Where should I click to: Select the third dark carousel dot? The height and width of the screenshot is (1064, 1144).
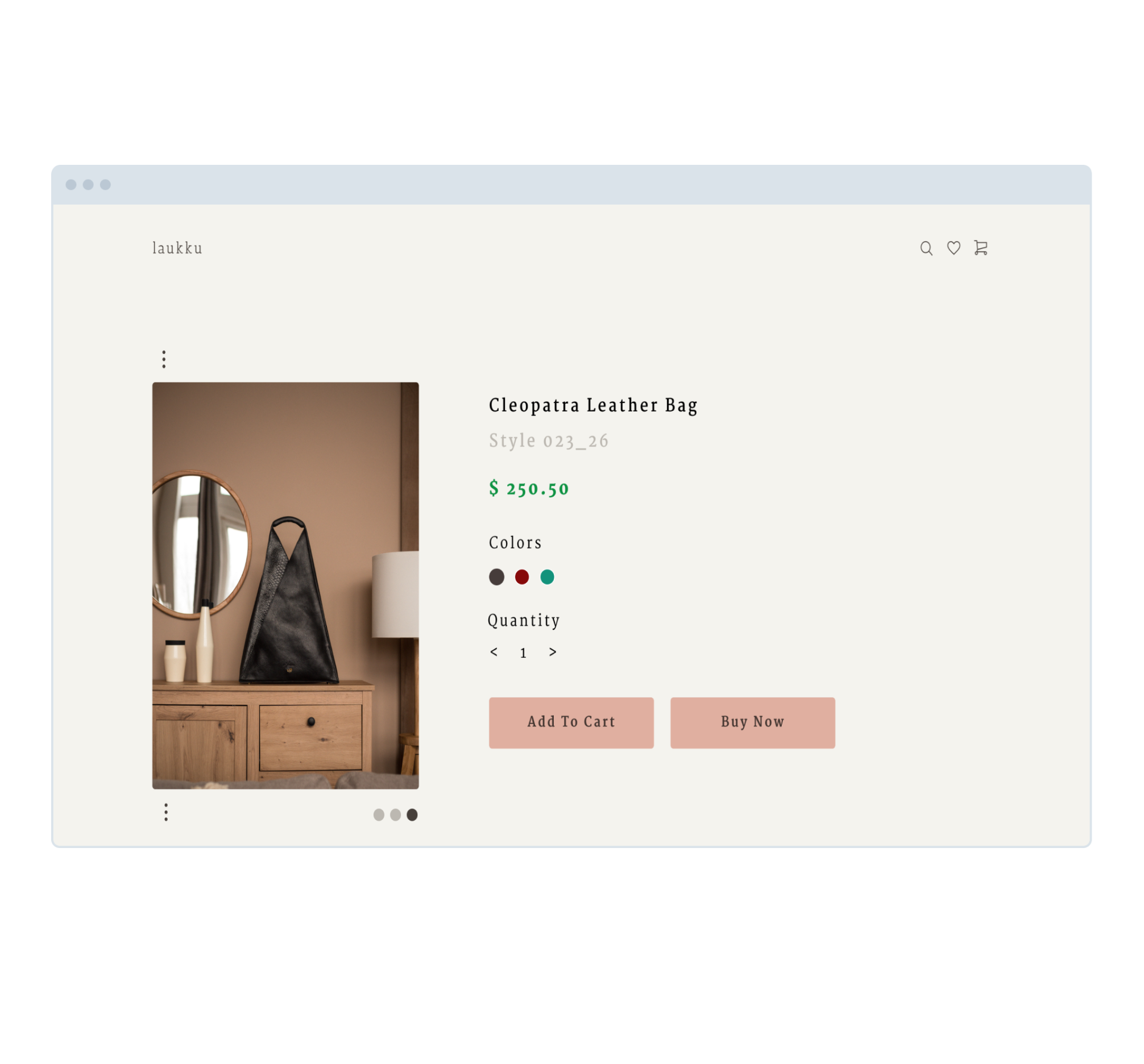tap(412, 814)
